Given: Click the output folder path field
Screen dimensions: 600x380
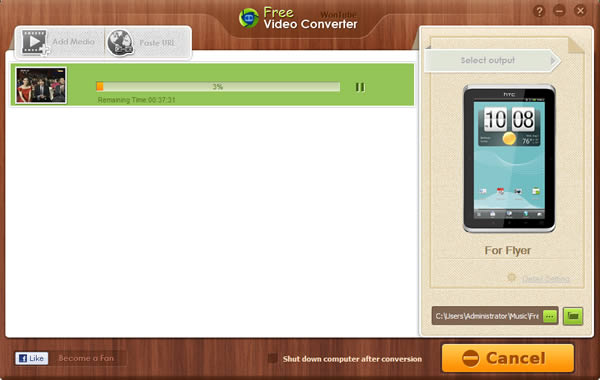Looking at the screenshot, I should pyautogui.click(x=487, y=316).
